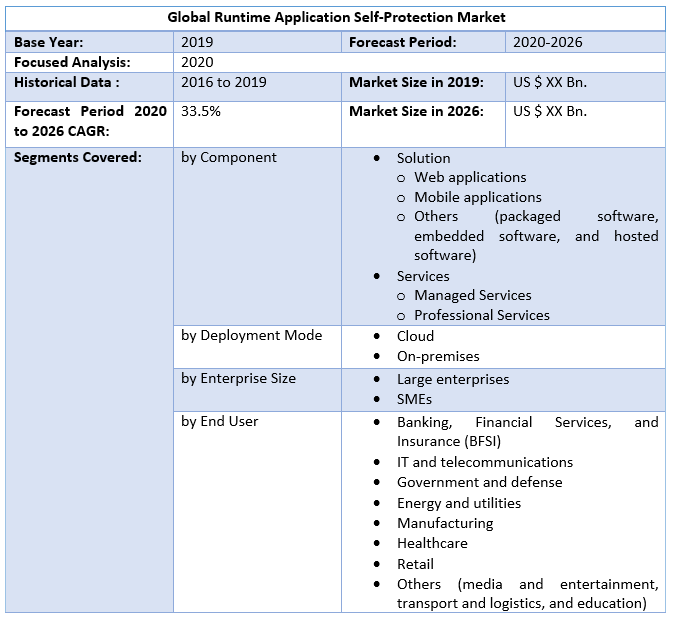Screen dimensions: 674x623
Task: Select the 'by Component' segment cell
Action: 229,157
